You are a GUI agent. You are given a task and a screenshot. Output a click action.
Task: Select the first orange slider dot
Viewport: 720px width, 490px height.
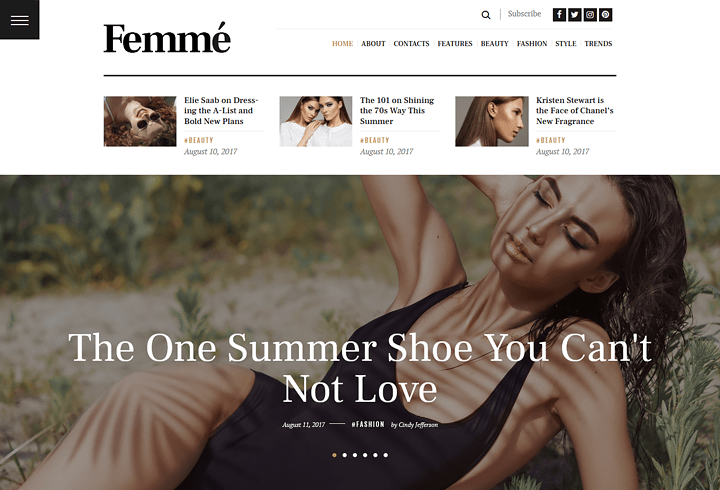pyautogui.click(x=334, y=455)
